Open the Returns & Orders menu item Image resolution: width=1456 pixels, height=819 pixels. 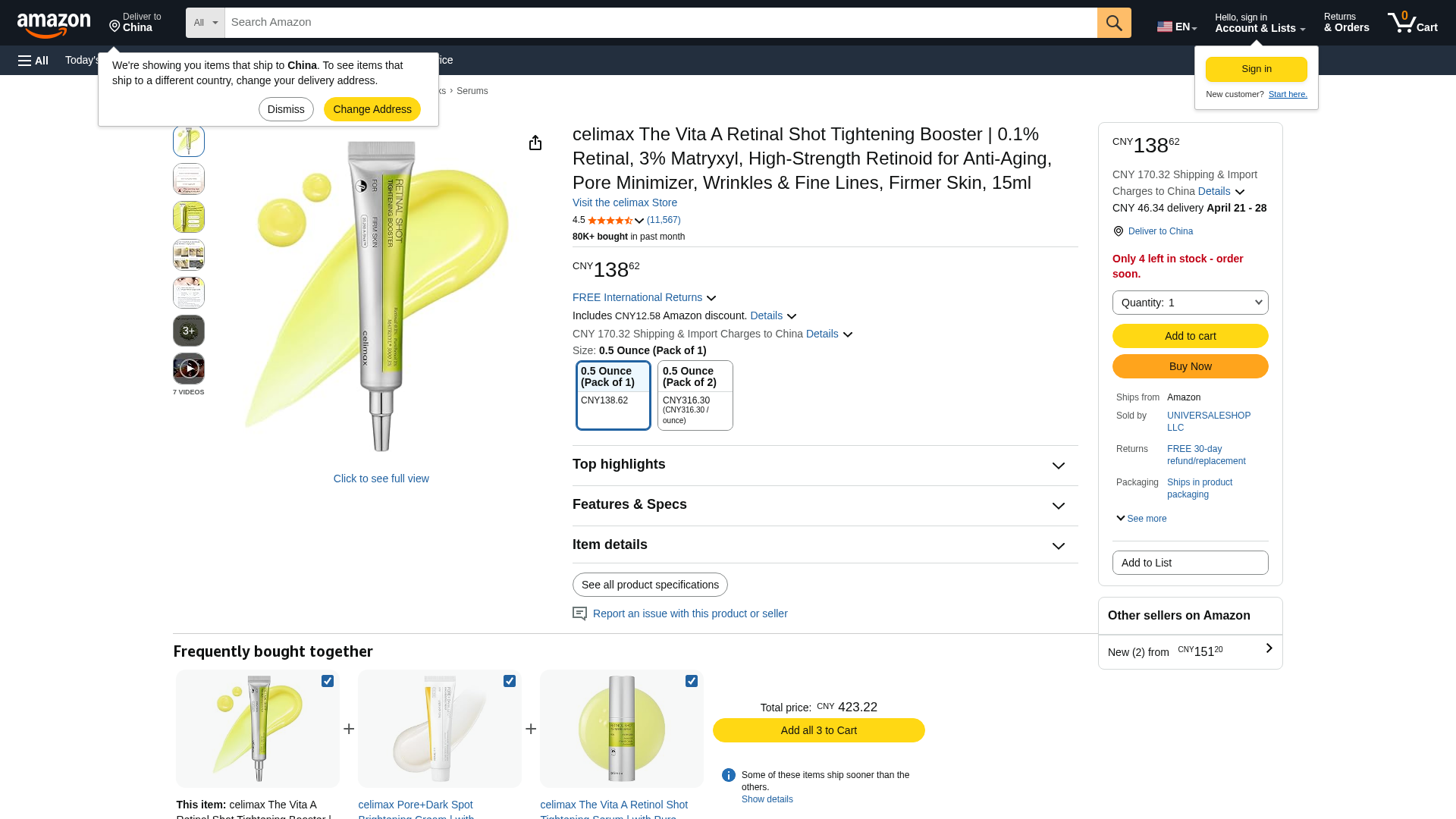point(1346,23)
